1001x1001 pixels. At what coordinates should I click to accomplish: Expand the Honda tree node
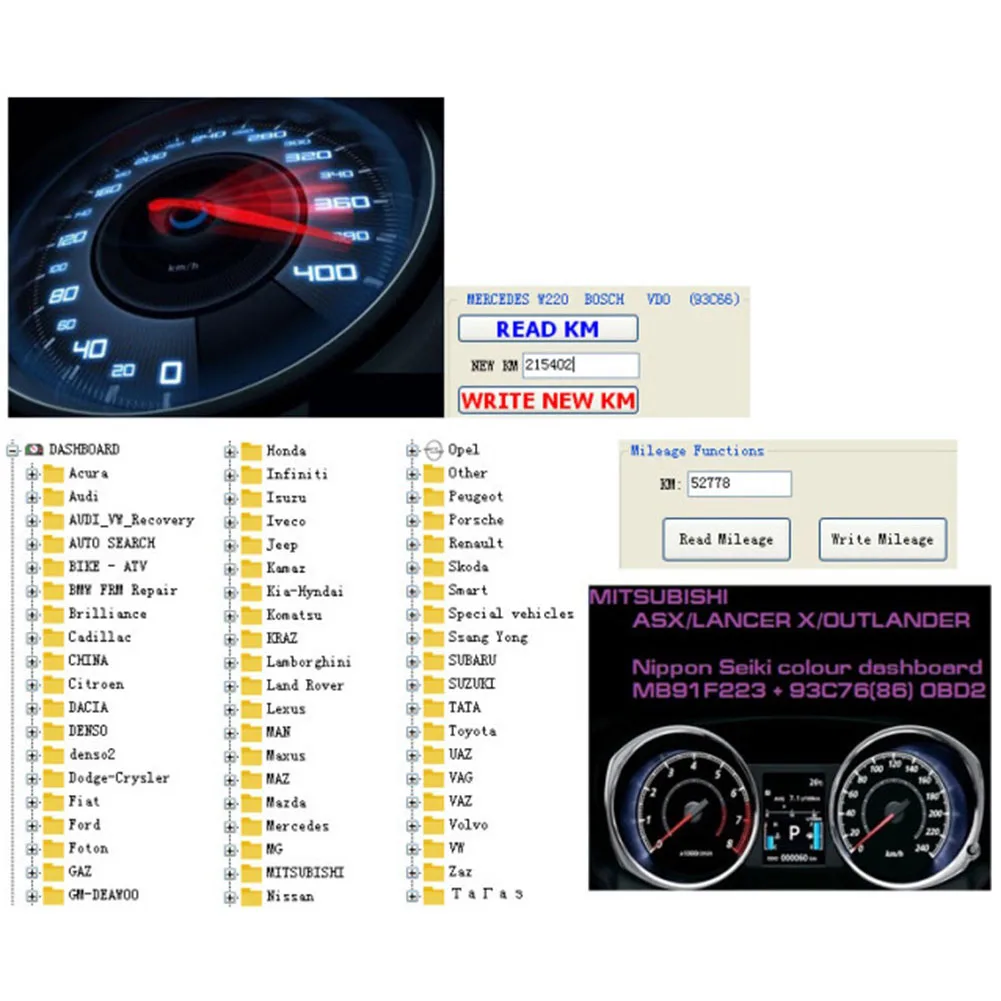[x=230, y=452]
